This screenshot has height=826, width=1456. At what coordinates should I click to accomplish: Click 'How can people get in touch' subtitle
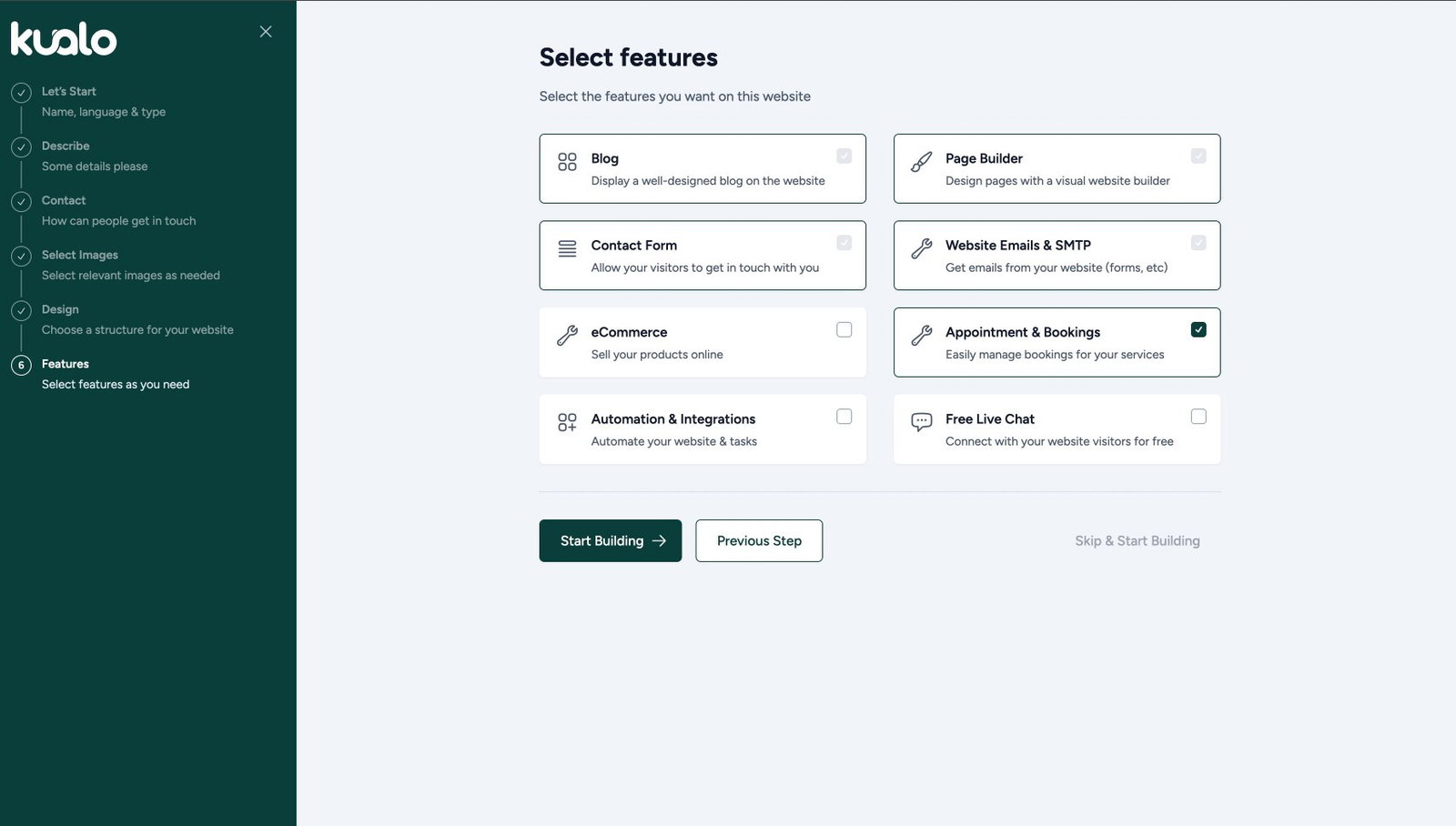(x=119, y=221)
